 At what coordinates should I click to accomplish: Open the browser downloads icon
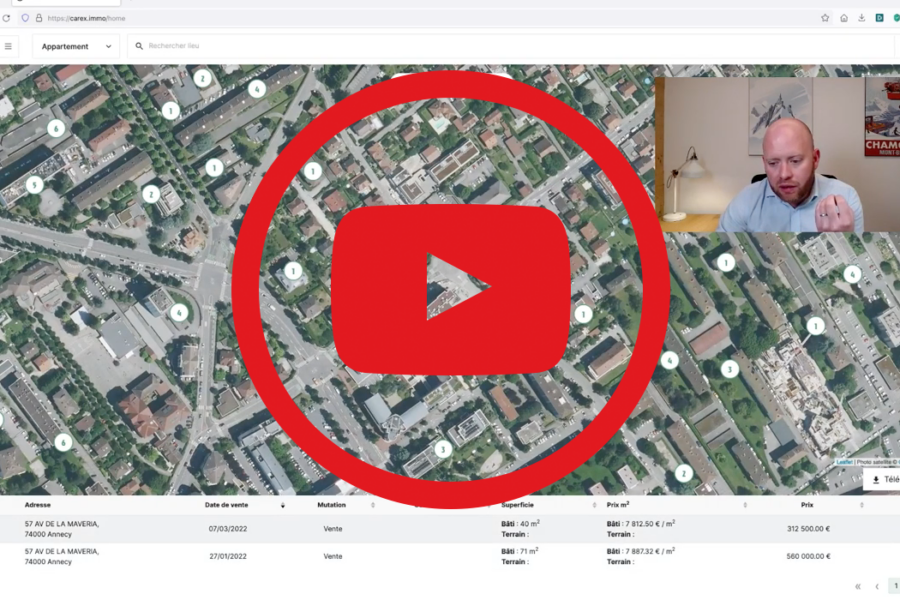pyautogui.click(x=861, y=18)
